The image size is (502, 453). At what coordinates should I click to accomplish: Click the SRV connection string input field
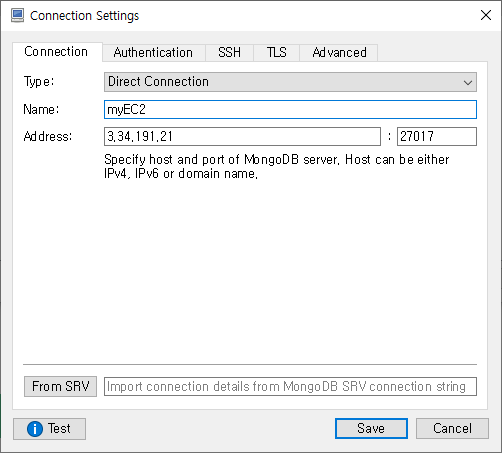(290, 386)
